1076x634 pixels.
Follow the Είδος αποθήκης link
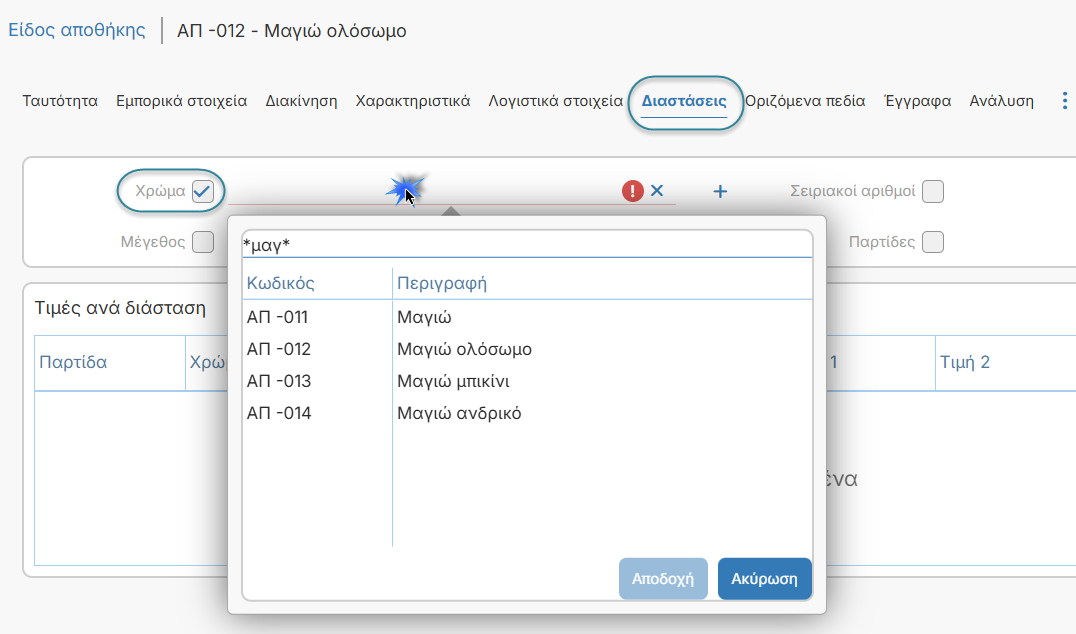pos(77,30)
